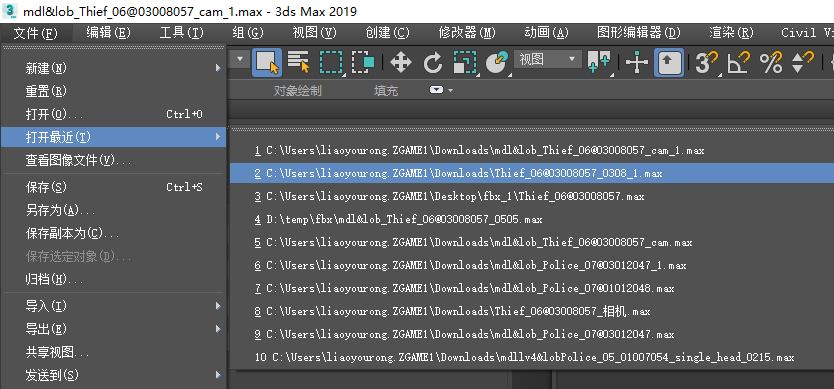834x389 pixels.
Task: Switch to the 填充 ribbon tab
Action: [x=386, y=91]
